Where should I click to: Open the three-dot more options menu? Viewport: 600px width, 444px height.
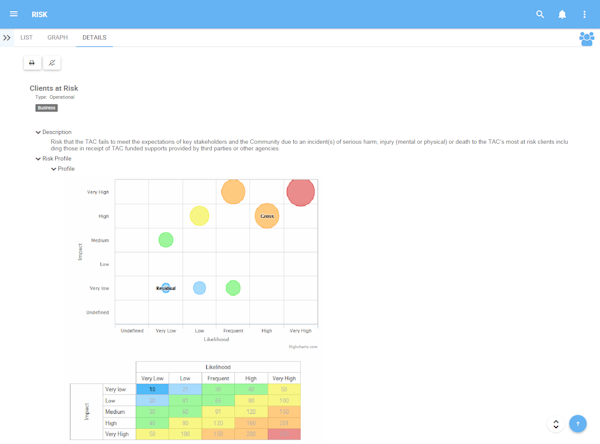tap(585, 14)
